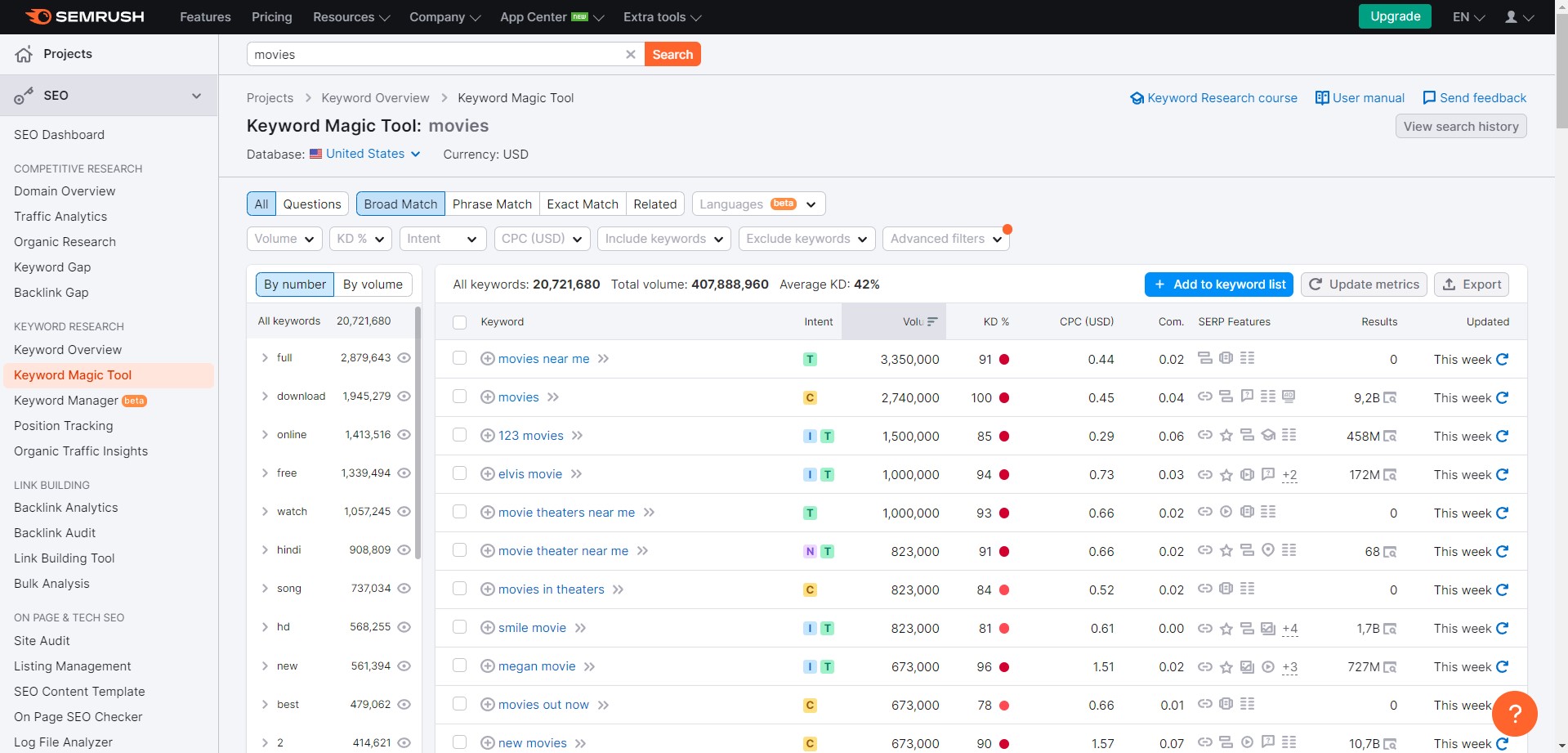The height and width of the screenshot is (753, 1568).
Task: Click the yellow C intent badge for movies
Action: pos(810,398)
